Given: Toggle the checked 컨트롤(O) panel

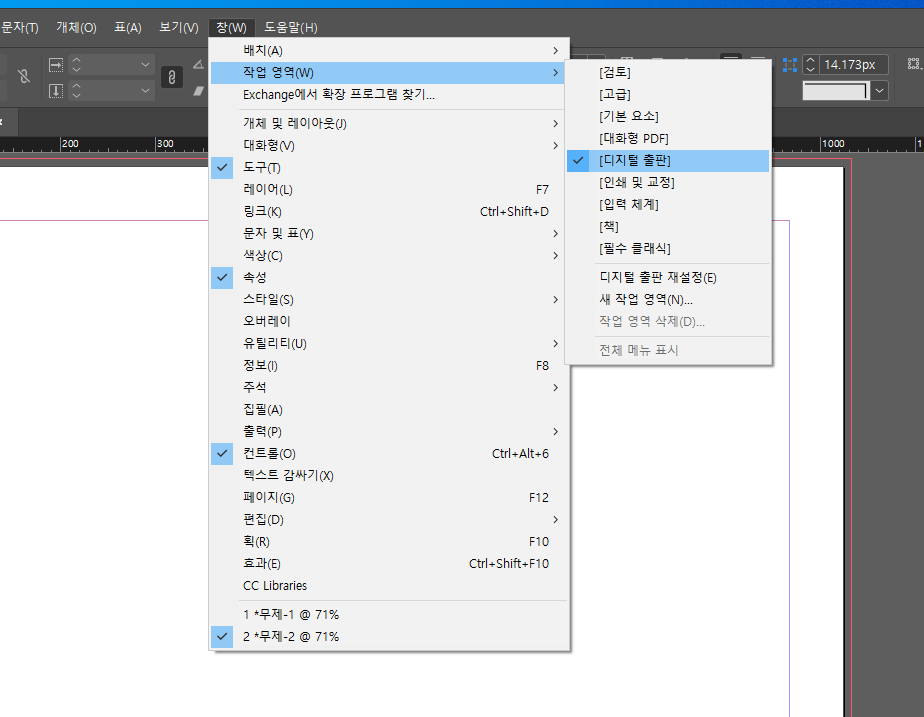Looking at the screenshot, I should point(387,454).
